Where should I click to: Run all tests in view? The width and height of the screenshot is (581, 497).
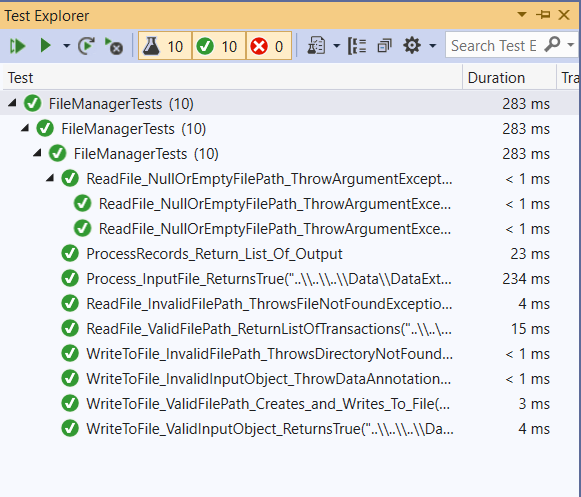(x=17, y=46)
